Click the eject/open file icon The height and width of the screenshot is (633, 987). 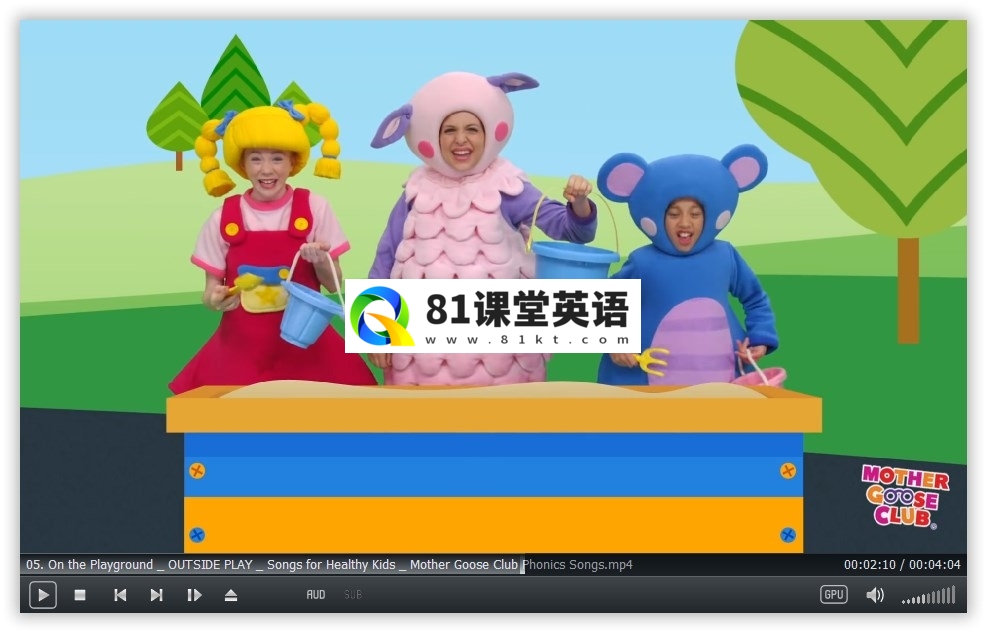231,595
